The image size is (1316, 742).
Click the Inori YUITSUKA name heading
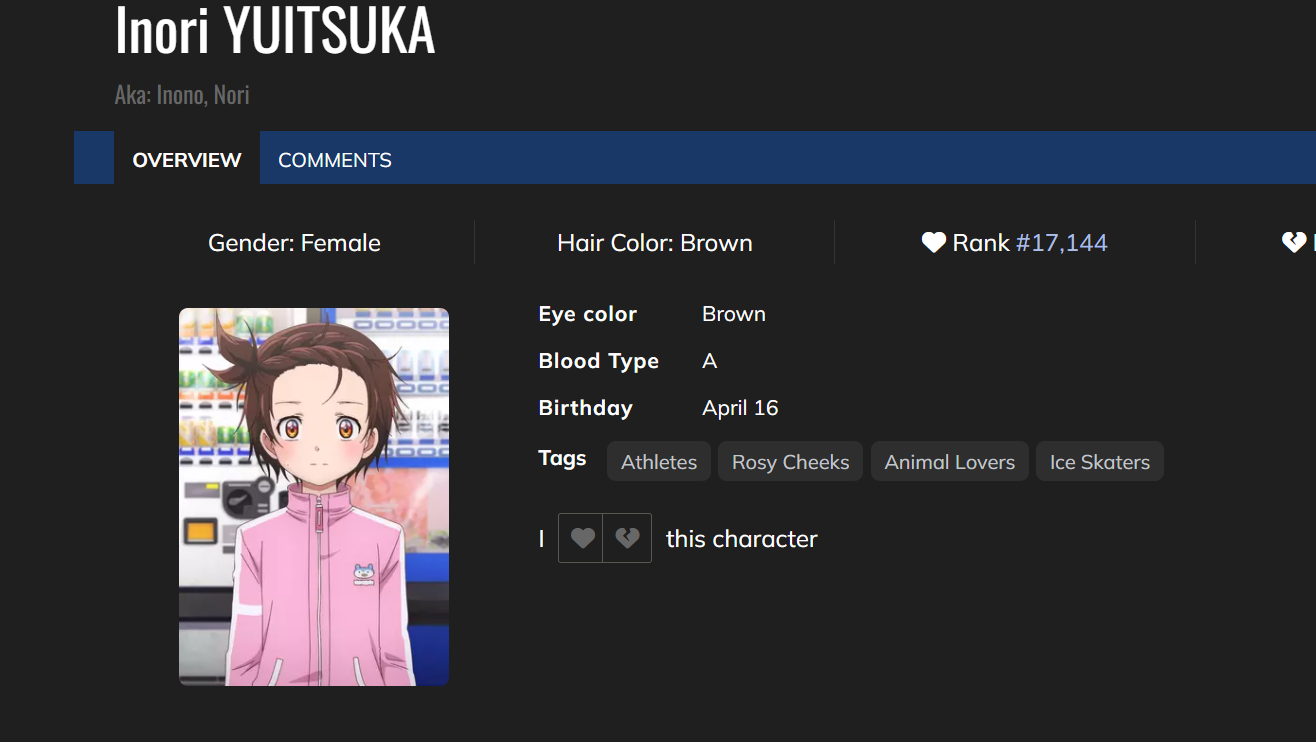coord(275,30)
